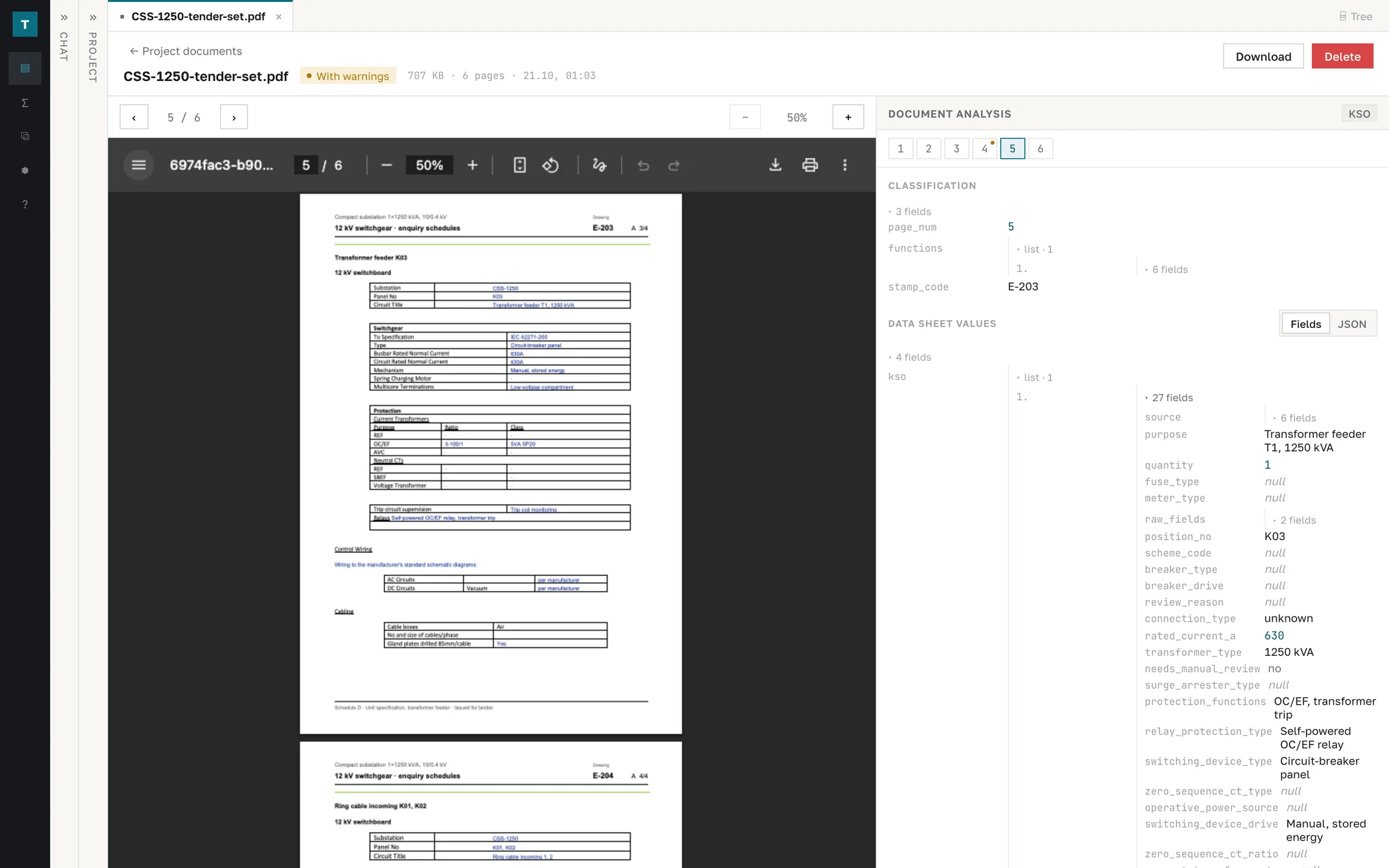1389x868 pixels.
Task: Open the PDF viewer sidebar hamburger menu
Action: (x=138, y=165)
